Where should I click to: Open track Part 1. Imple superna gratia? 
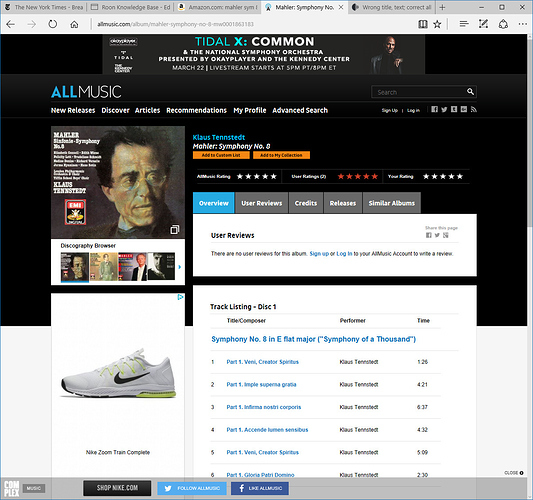click(x=261, y=384)
